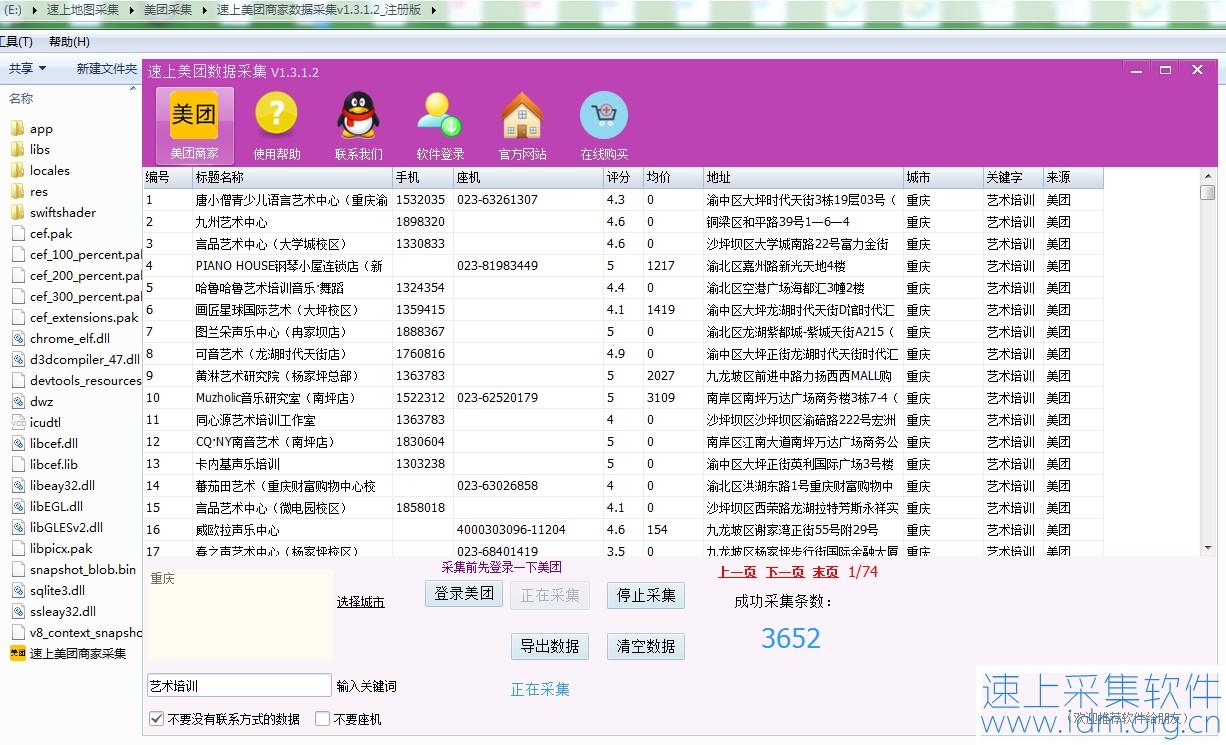Select row 哈鲁哈鲁艺术培训音乐·舞蹈
The height and width of the screenshot is (745, 1226).
(623, 288)
